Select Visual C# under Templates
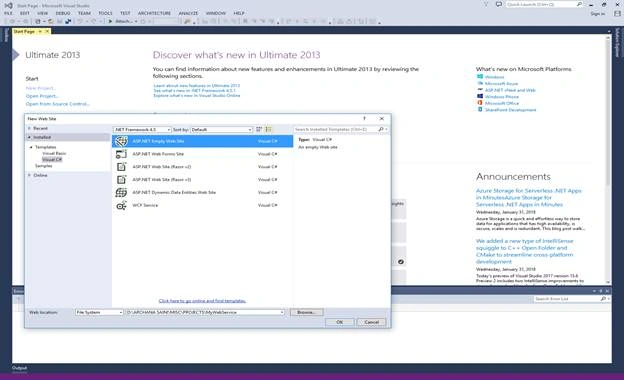 point(52,160)
